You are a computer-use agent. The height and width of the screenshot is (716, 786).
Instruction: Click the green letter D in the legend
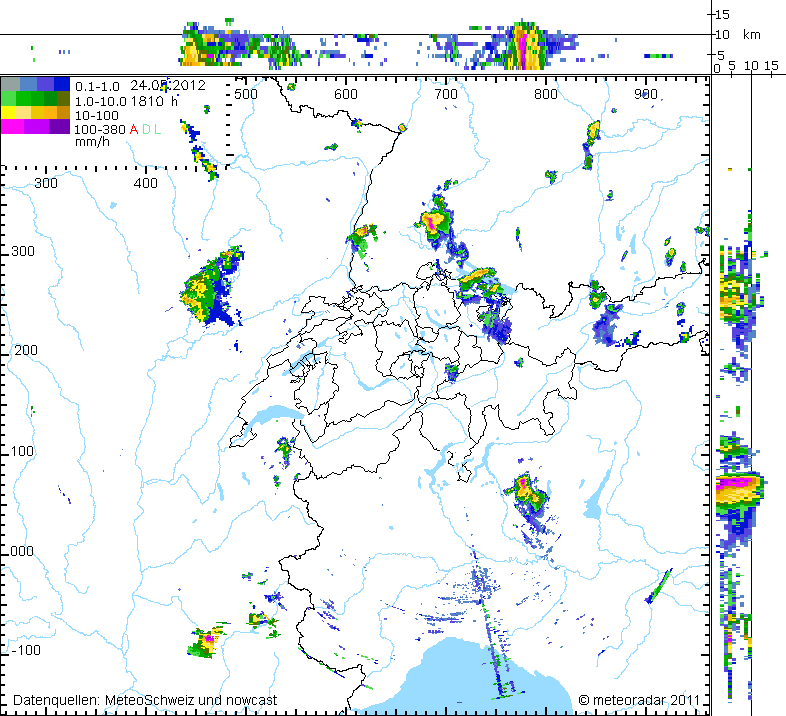coord(146,129)
